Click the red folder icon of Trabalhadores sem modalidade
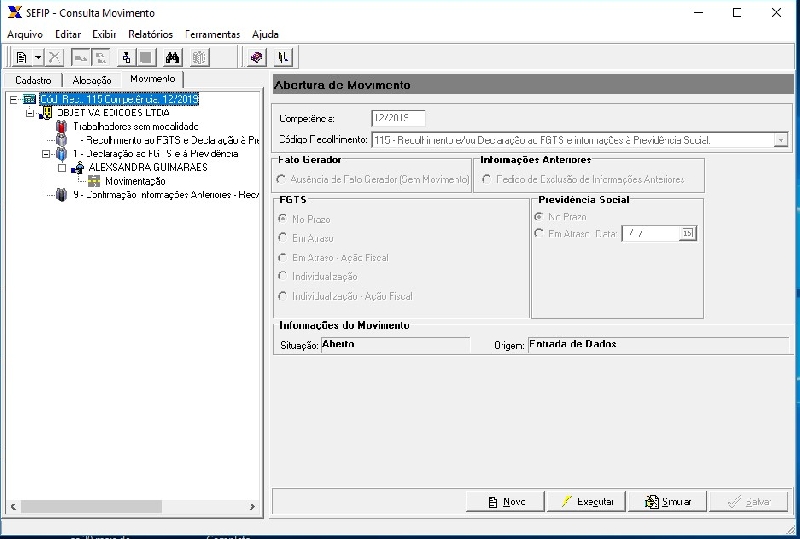Image resolution: width=800 pixels, height=539 pixels. click(x=61, y=127)
